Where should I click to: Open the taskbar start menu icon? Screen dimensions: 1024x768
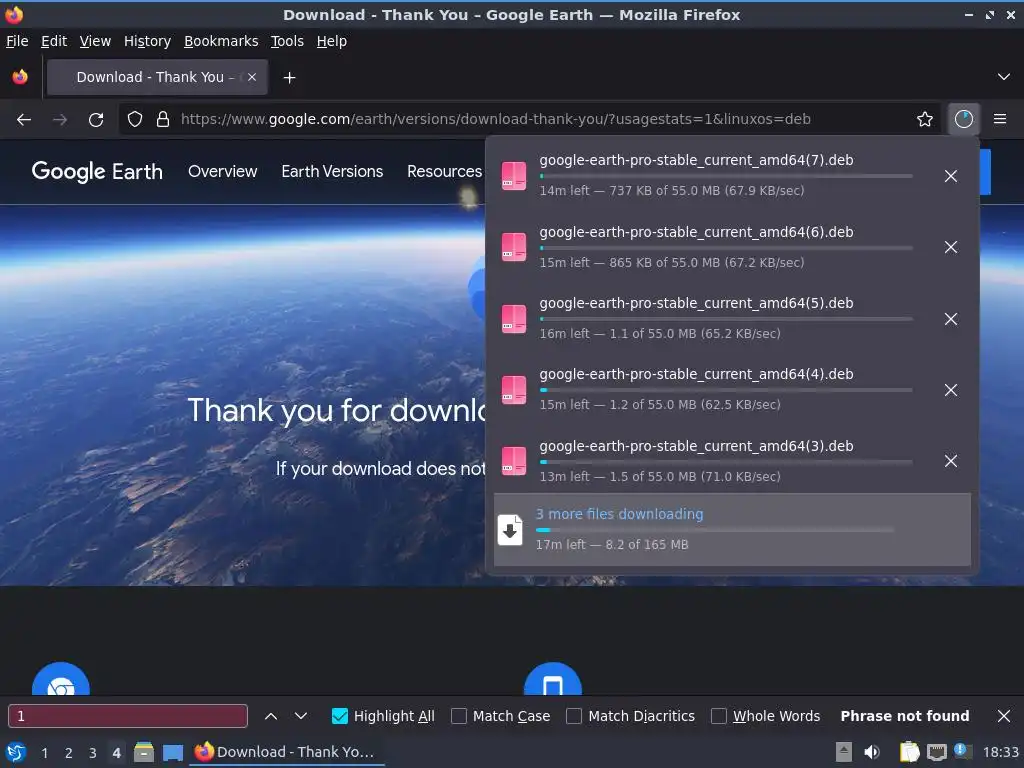tap(16, 752)
